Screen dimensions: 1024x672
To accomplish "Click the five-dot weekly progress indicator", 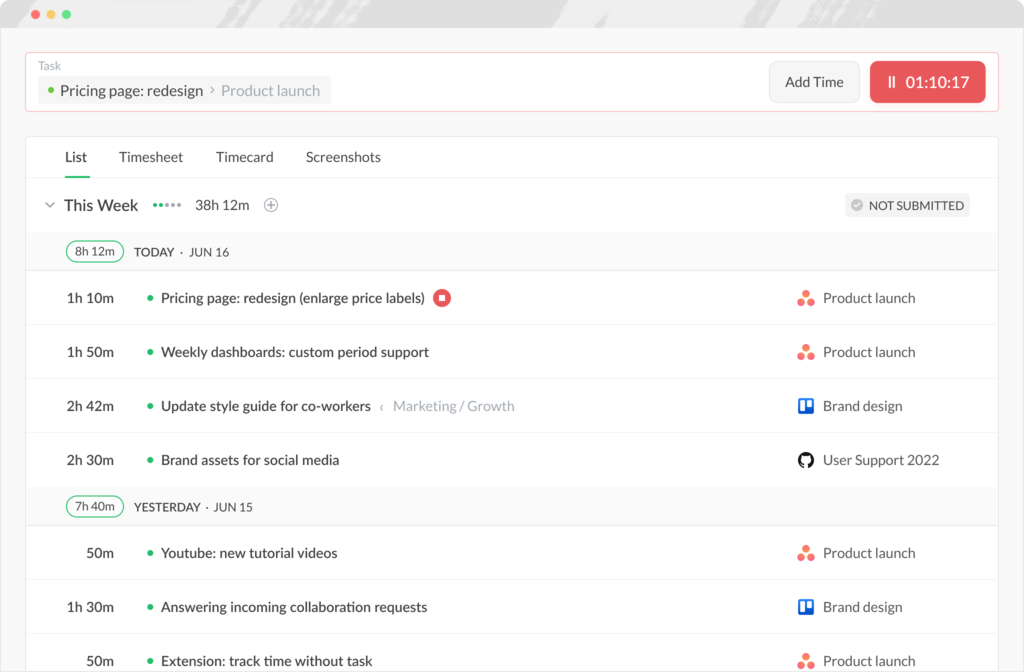I will [x=166, y=205].
